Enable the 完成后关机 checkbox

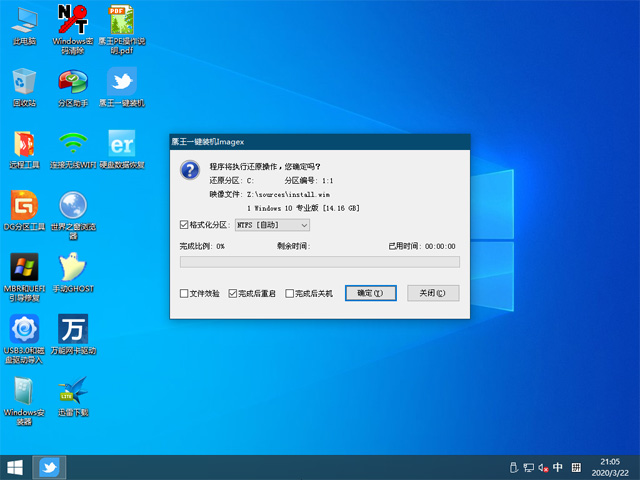click(289, 293)
